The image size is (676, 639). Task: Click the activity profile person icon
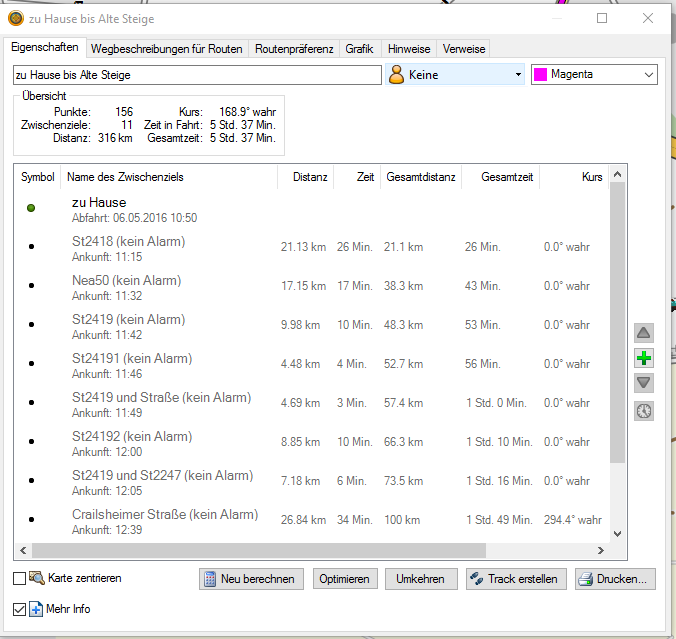click(x=397, y=74)
